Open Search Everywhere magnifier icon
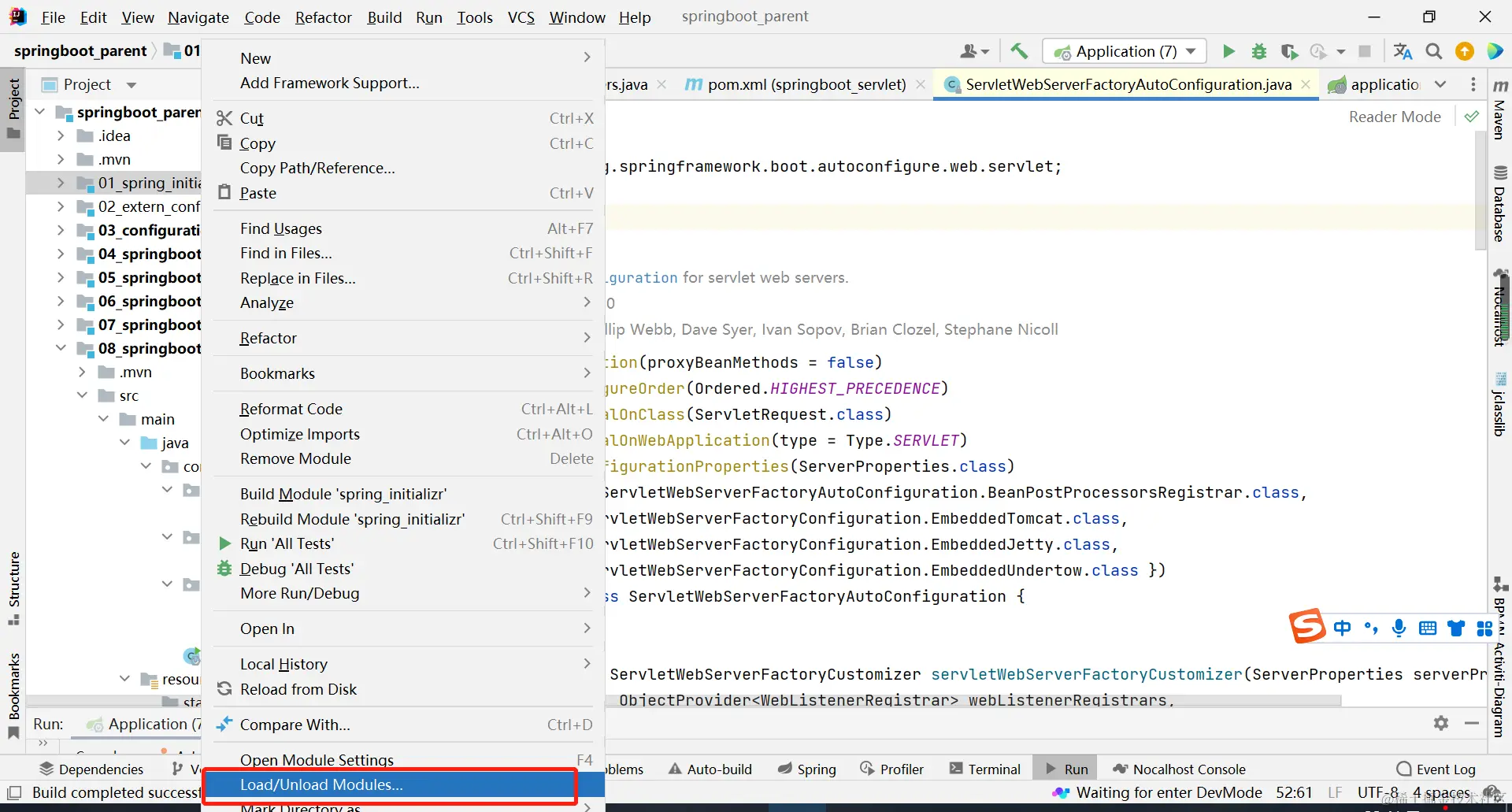Viewport: 1512px width, 812px height. click(x=1434, y=51)
